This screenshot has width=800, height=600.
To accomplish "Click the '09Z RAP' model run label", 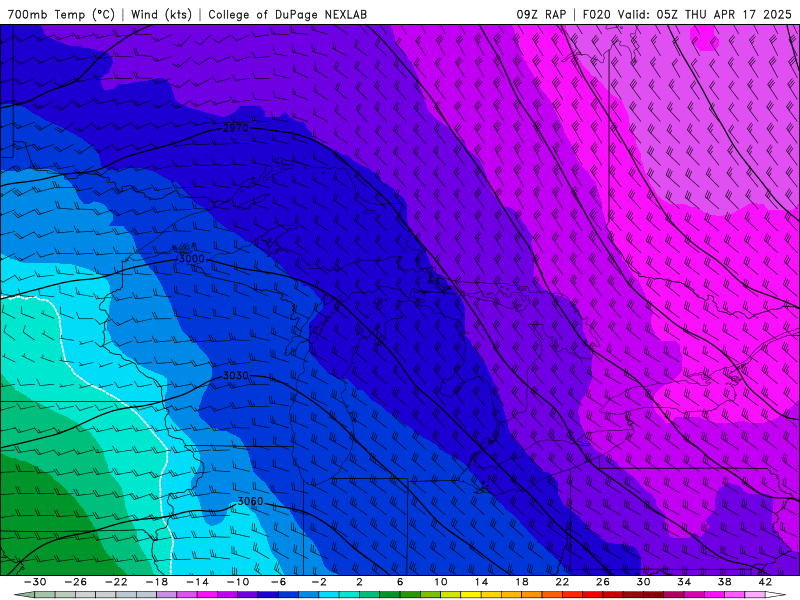I will pyautogui.click(x=541, y=14).
